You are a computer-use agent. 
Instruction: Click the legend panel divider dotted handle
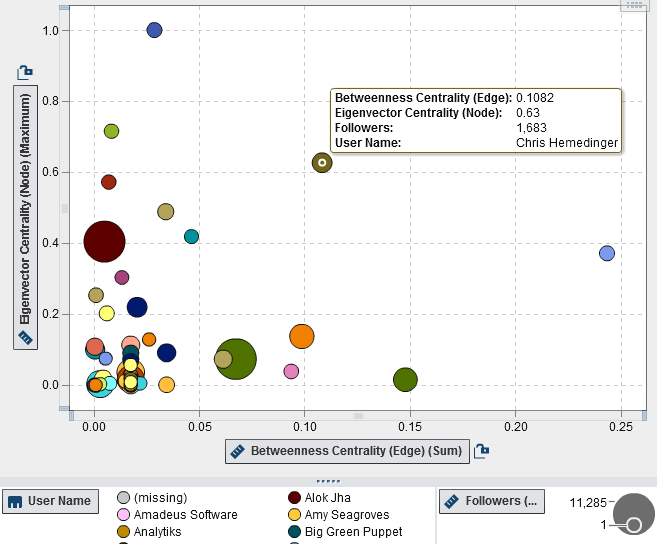click(328, 481)
